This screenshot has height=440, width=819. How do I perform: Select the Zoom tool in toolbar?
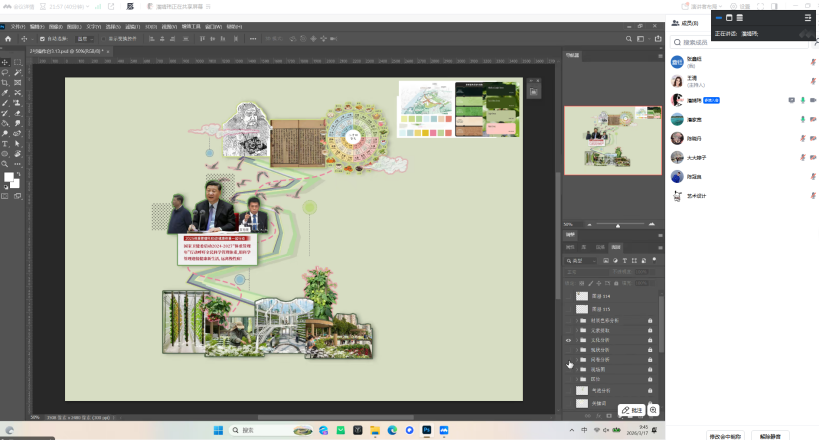tap(5, 163)
